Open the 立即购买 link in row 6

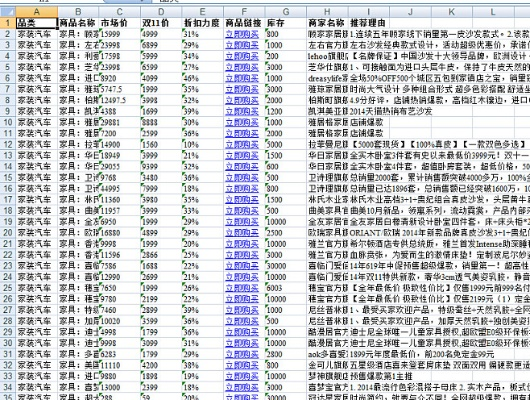(x=242, y=78)
